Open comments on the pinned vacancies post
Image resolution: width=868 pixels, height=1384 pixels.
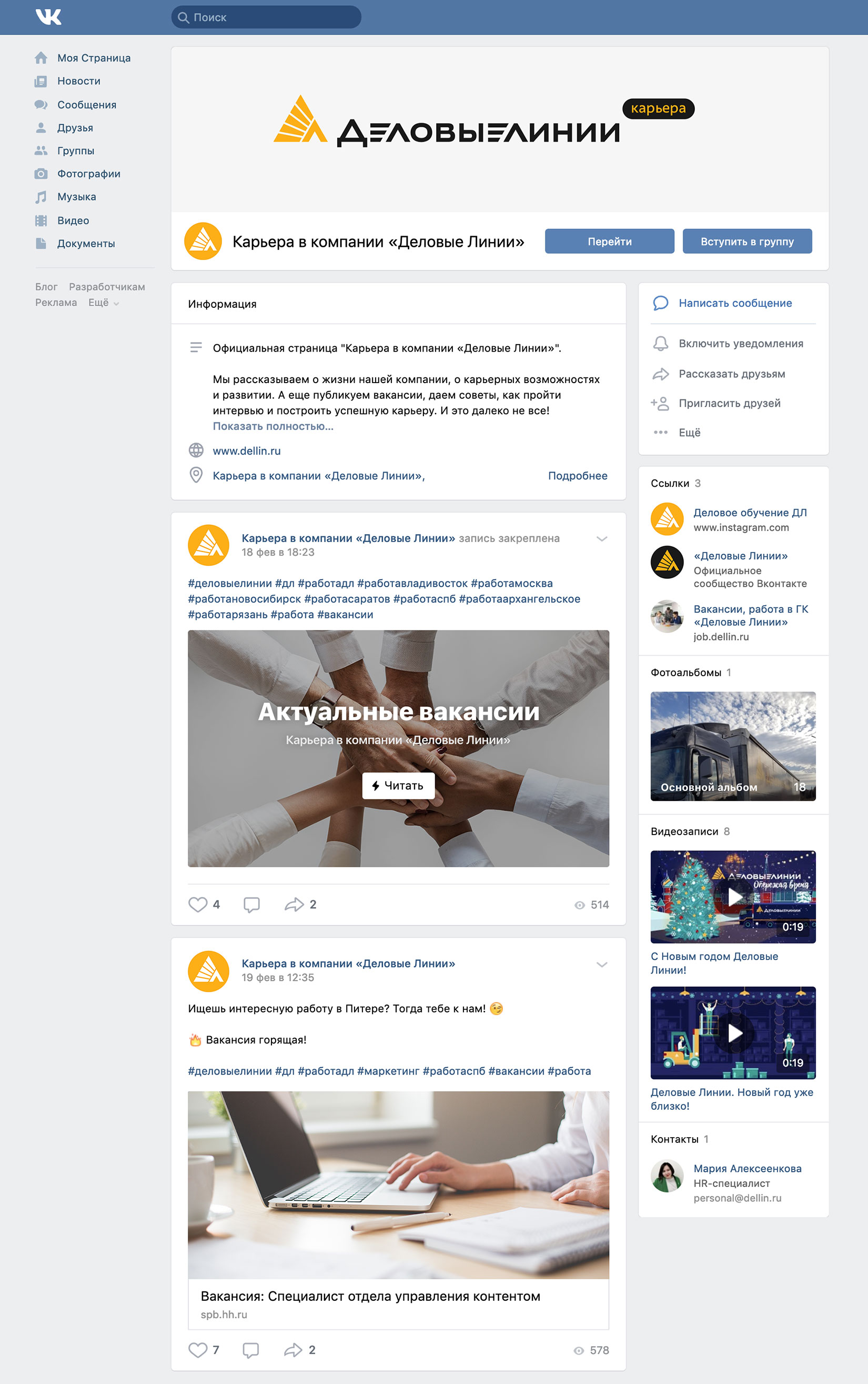coord(251,905)
